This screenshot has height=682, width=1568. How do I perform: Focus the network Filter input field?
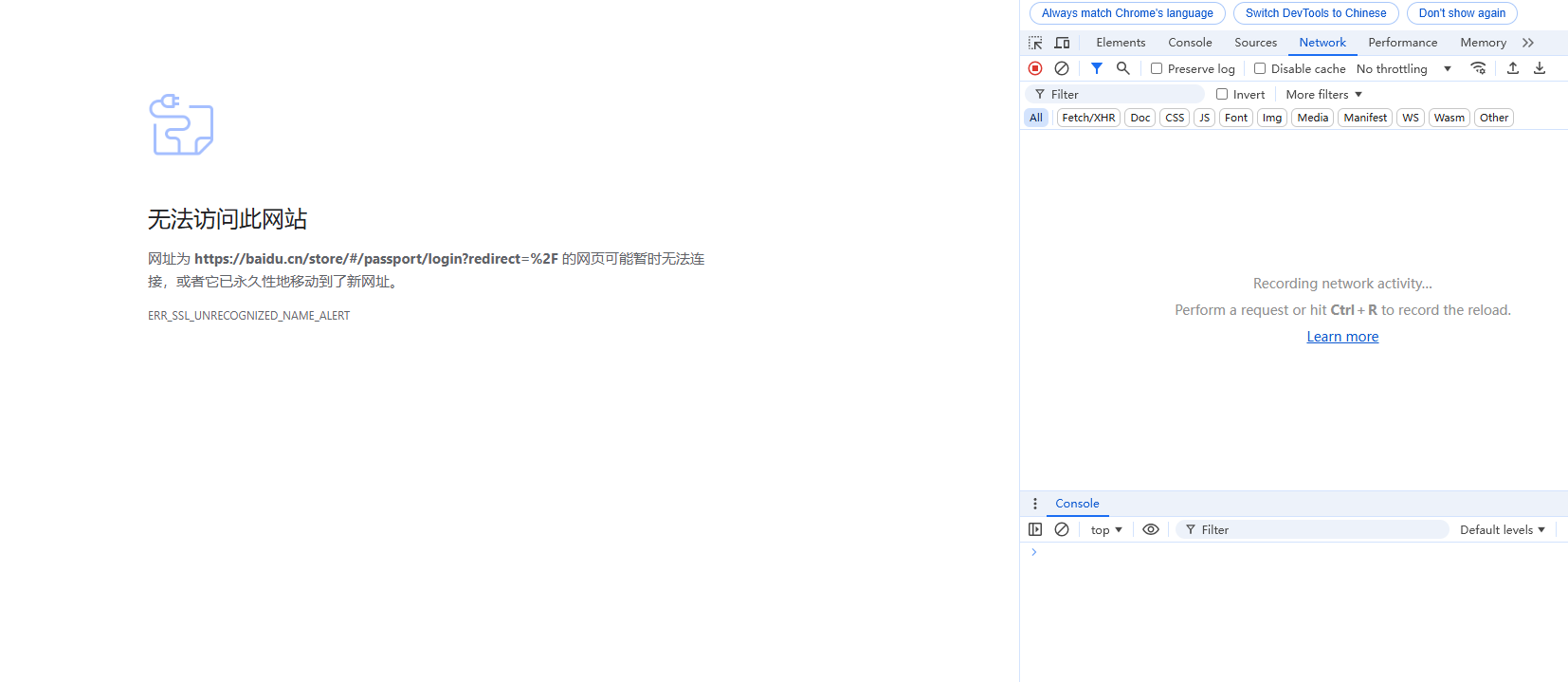pos(1115,94)
